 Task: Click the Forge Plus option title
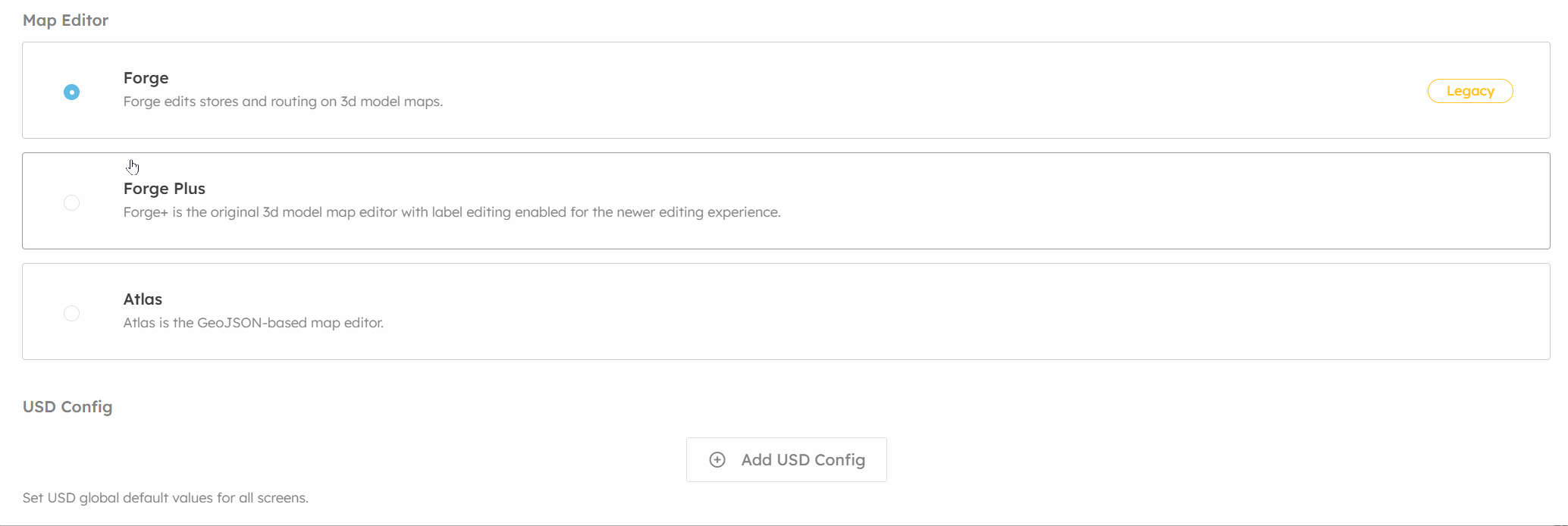tap(165, 189)
